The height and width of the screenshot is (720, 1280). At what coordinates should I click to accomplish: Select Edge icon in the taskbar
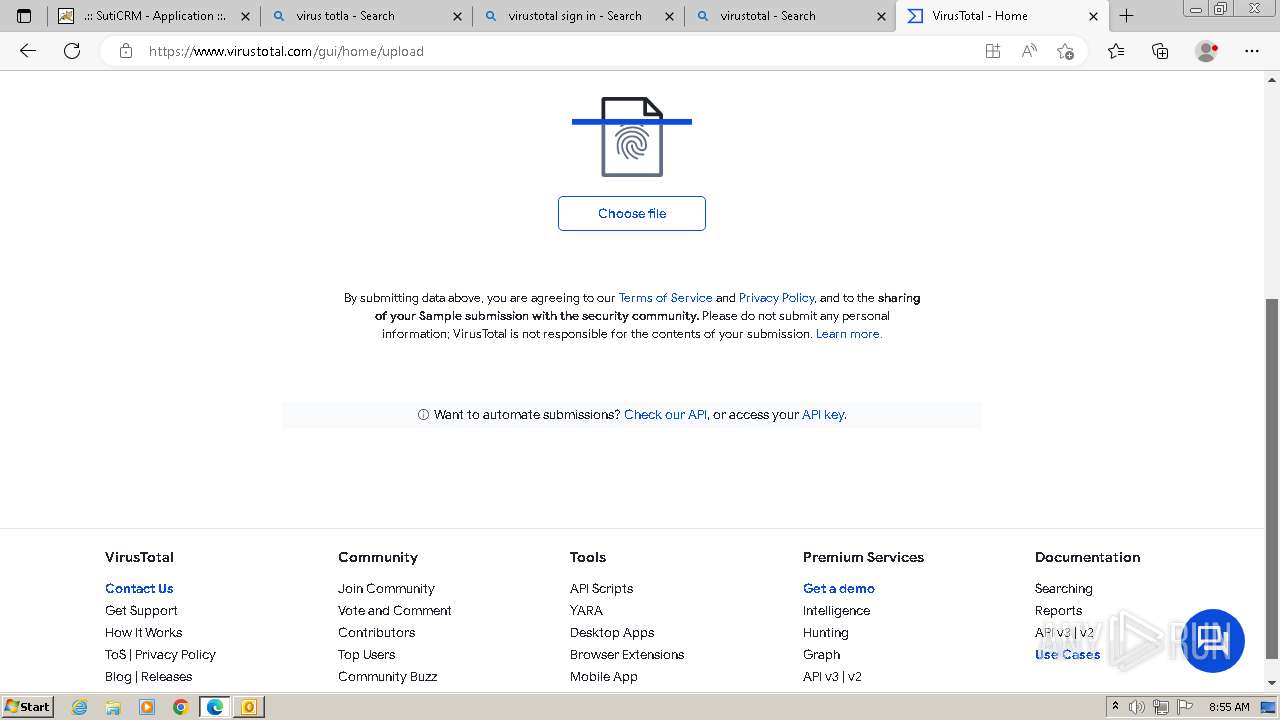point(214,707)
